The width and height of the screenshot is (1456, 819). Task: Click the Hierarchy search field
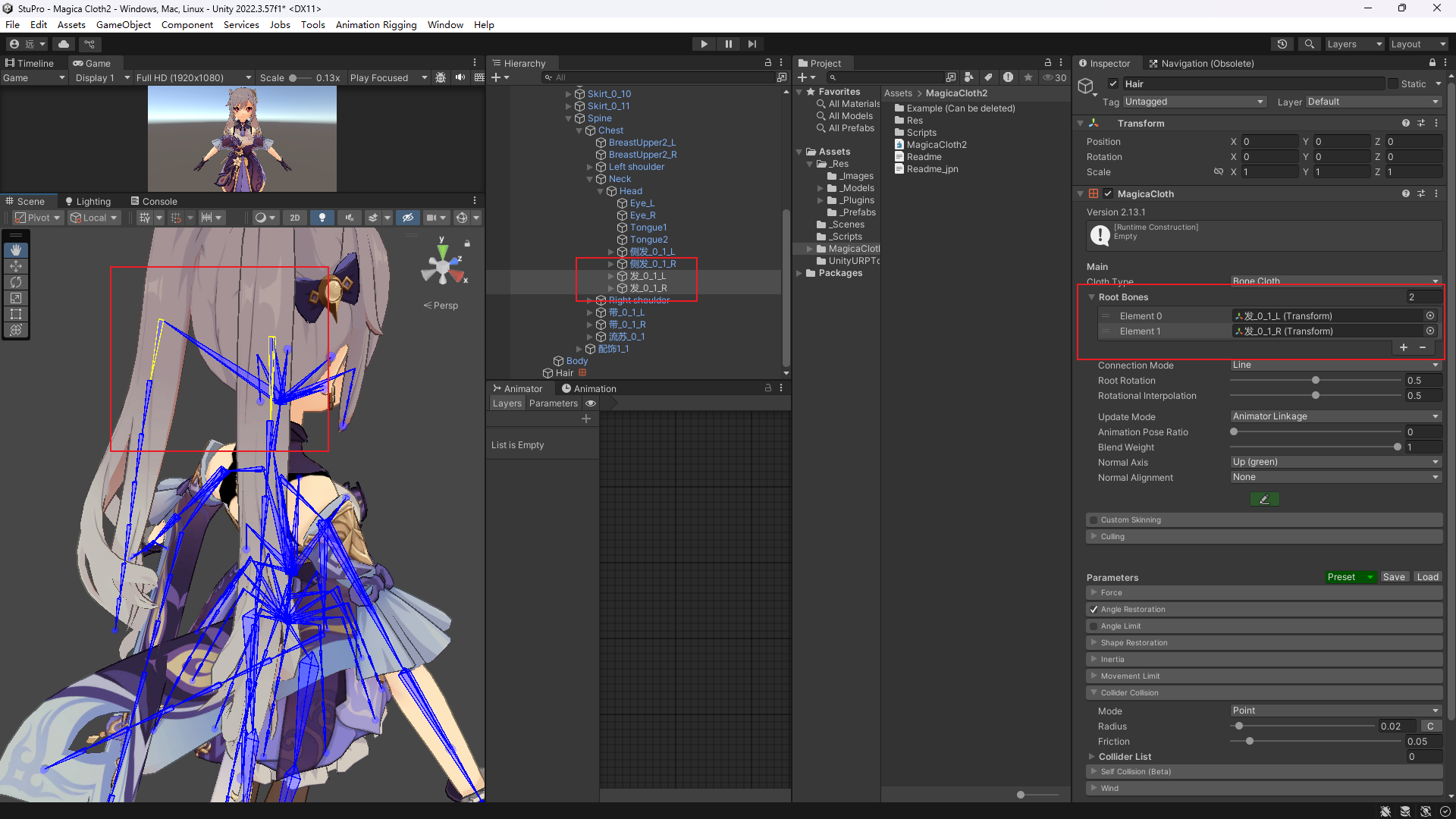658,77
